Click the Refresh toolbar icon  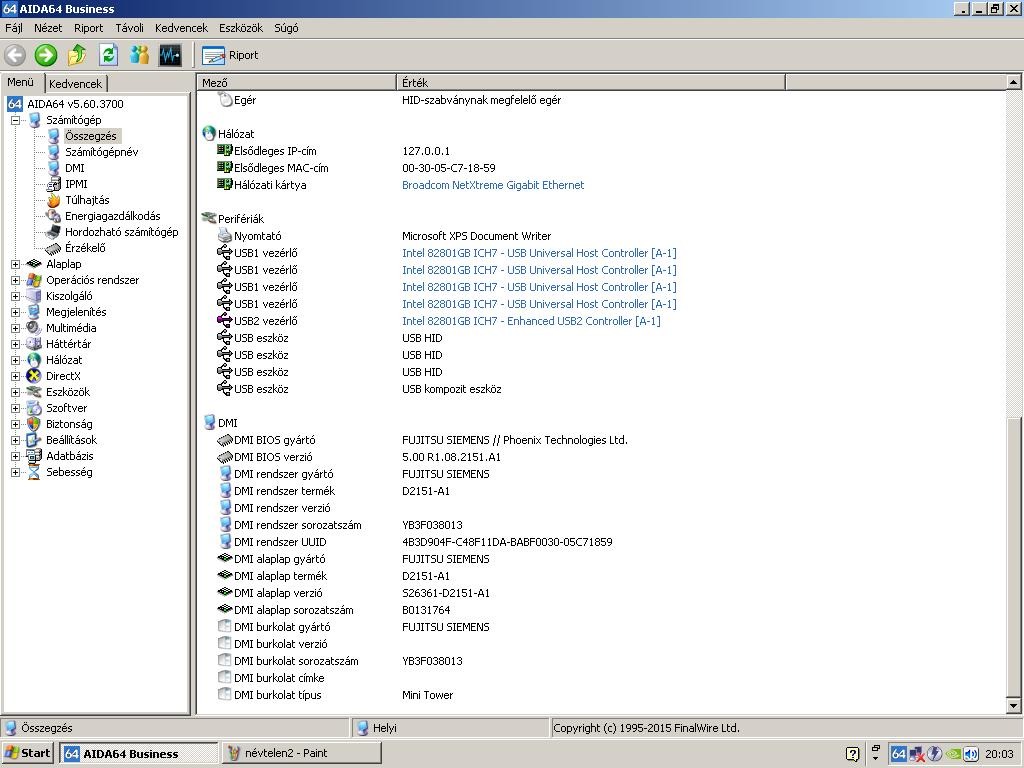[x=108, y=56]
